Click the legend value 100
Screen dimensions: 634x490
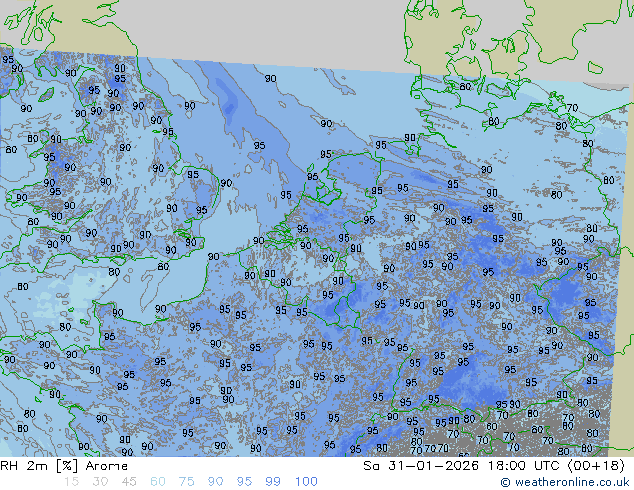pos(306,482)
